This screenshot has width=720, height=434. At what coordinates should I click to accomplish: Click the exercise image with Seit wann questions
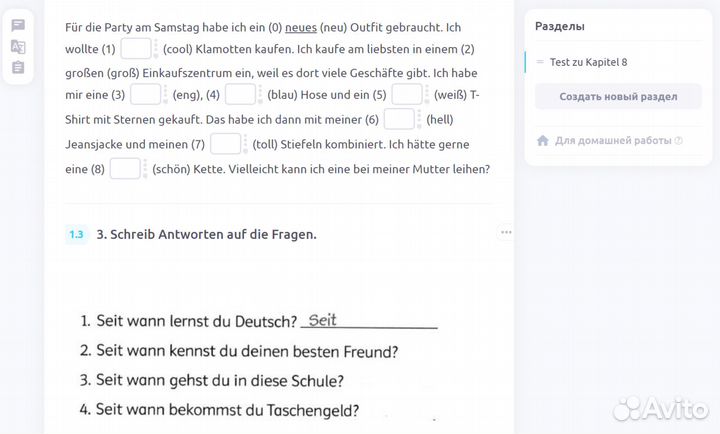pyautogui.click(x=260, y=365)
